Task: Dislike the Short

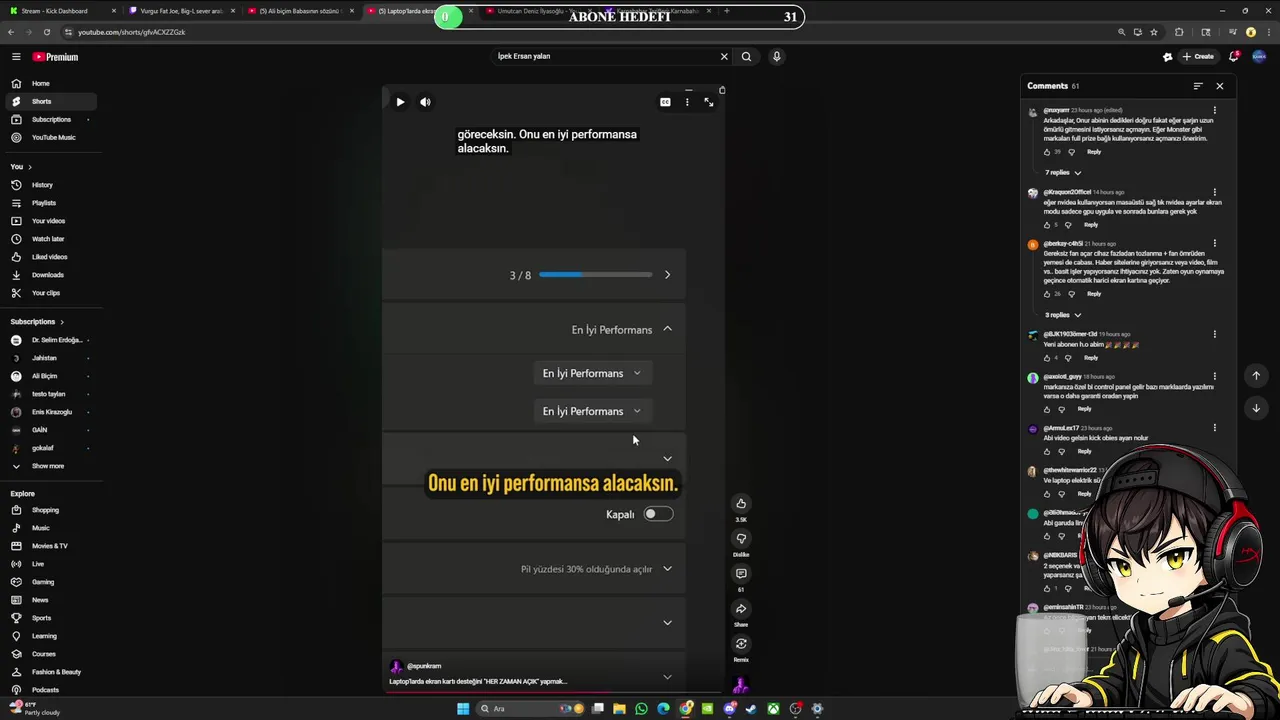Action: (741, 538)
